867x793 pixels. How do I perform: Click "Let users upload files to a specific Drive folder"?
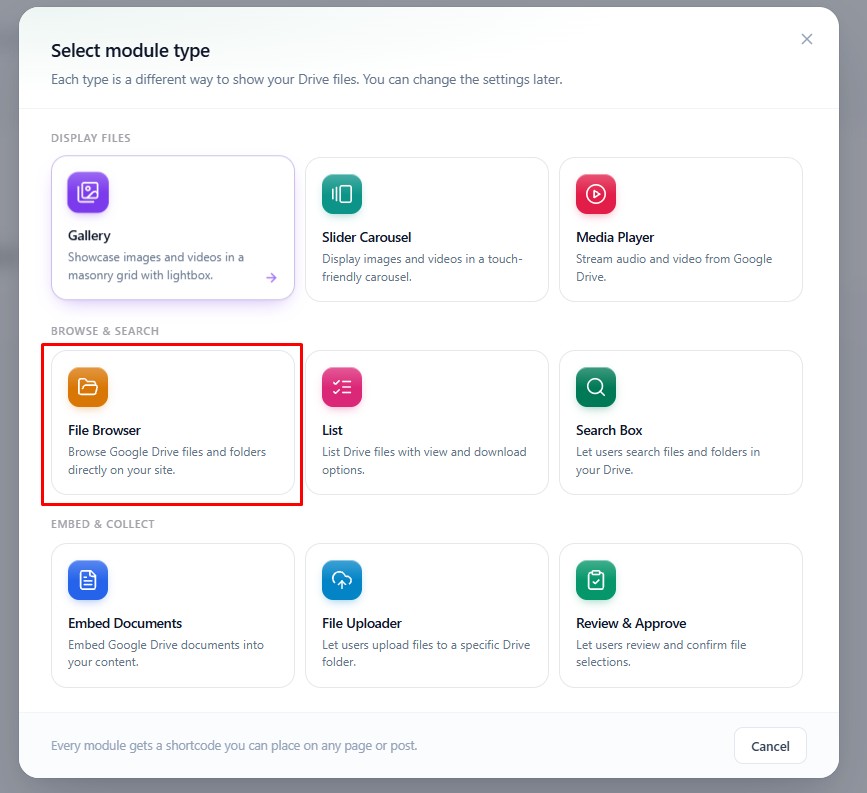(426, 653)
